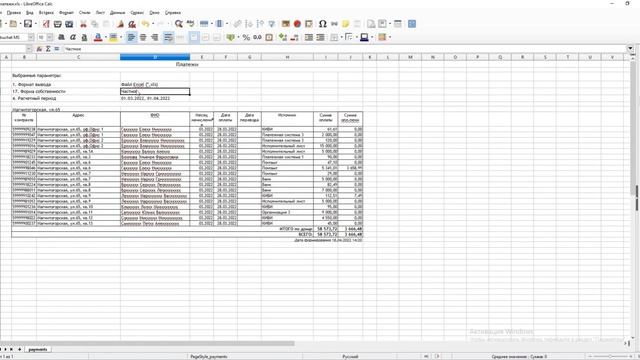Click the column H header
Image resolution: width=640 pixels, height=360 pixels.
287,57
